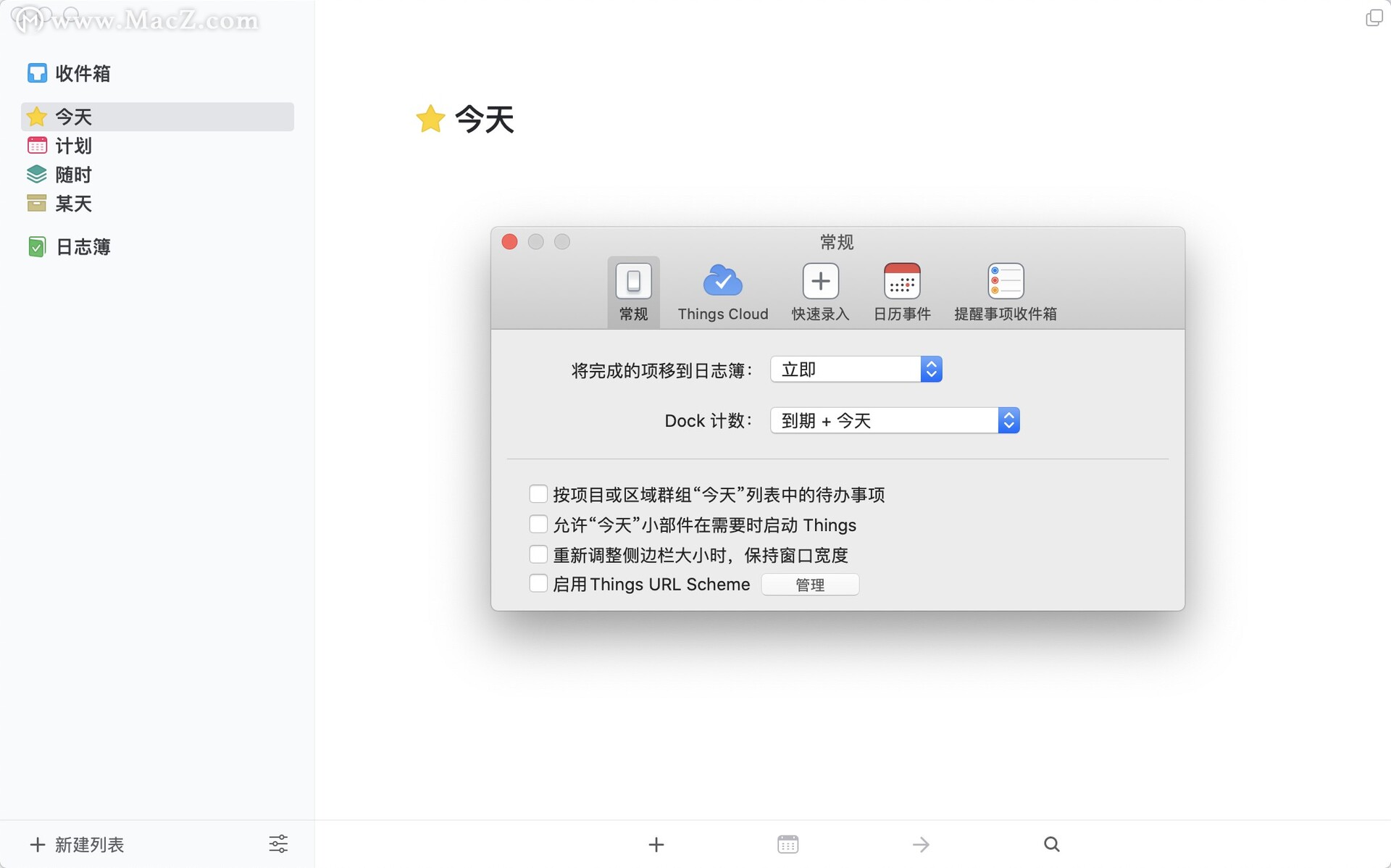Click the 管理 manage button
This screenshot has width=1391, height=868.
pos(810,585)
